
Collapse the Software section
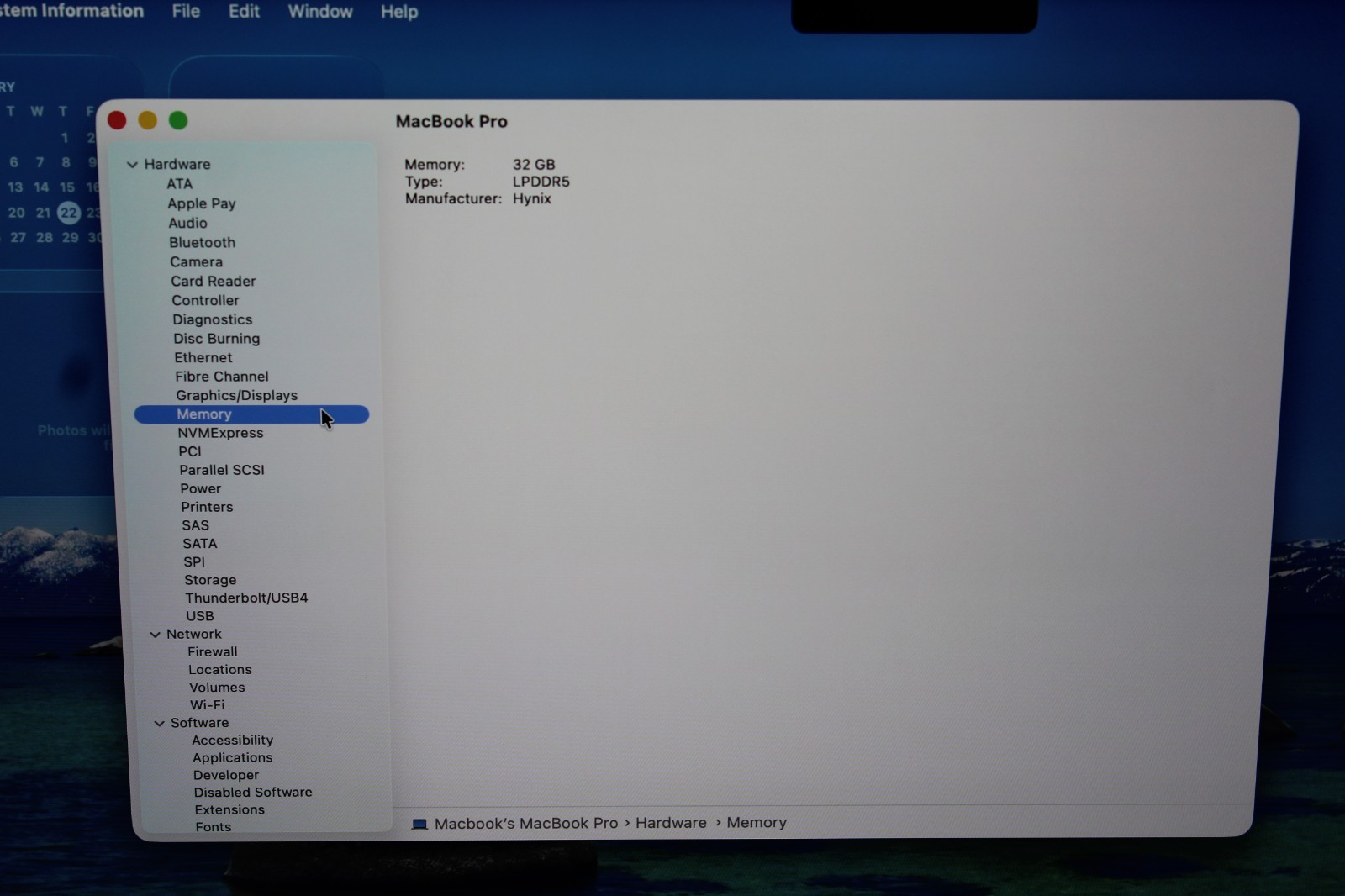pos(159,723)
